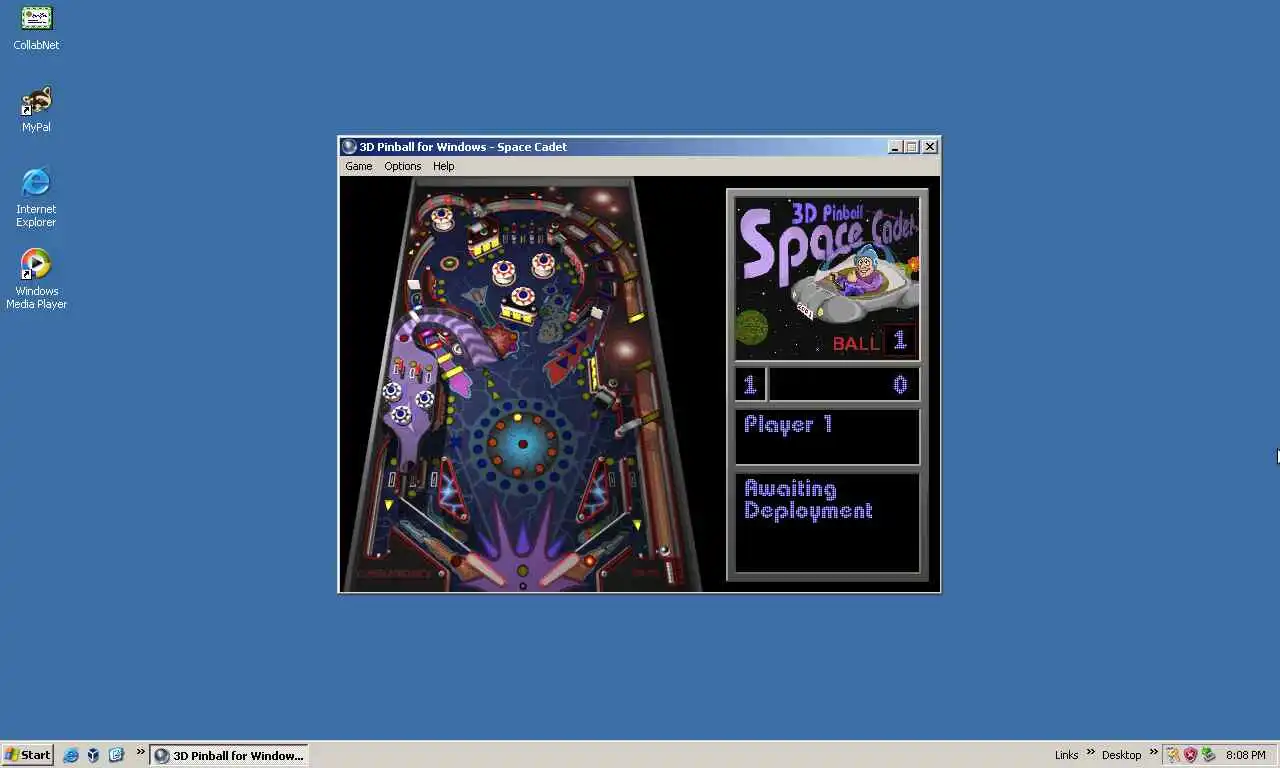Click the Desktop toolbar label
1280x768 pixels.
pos(1121,755)
